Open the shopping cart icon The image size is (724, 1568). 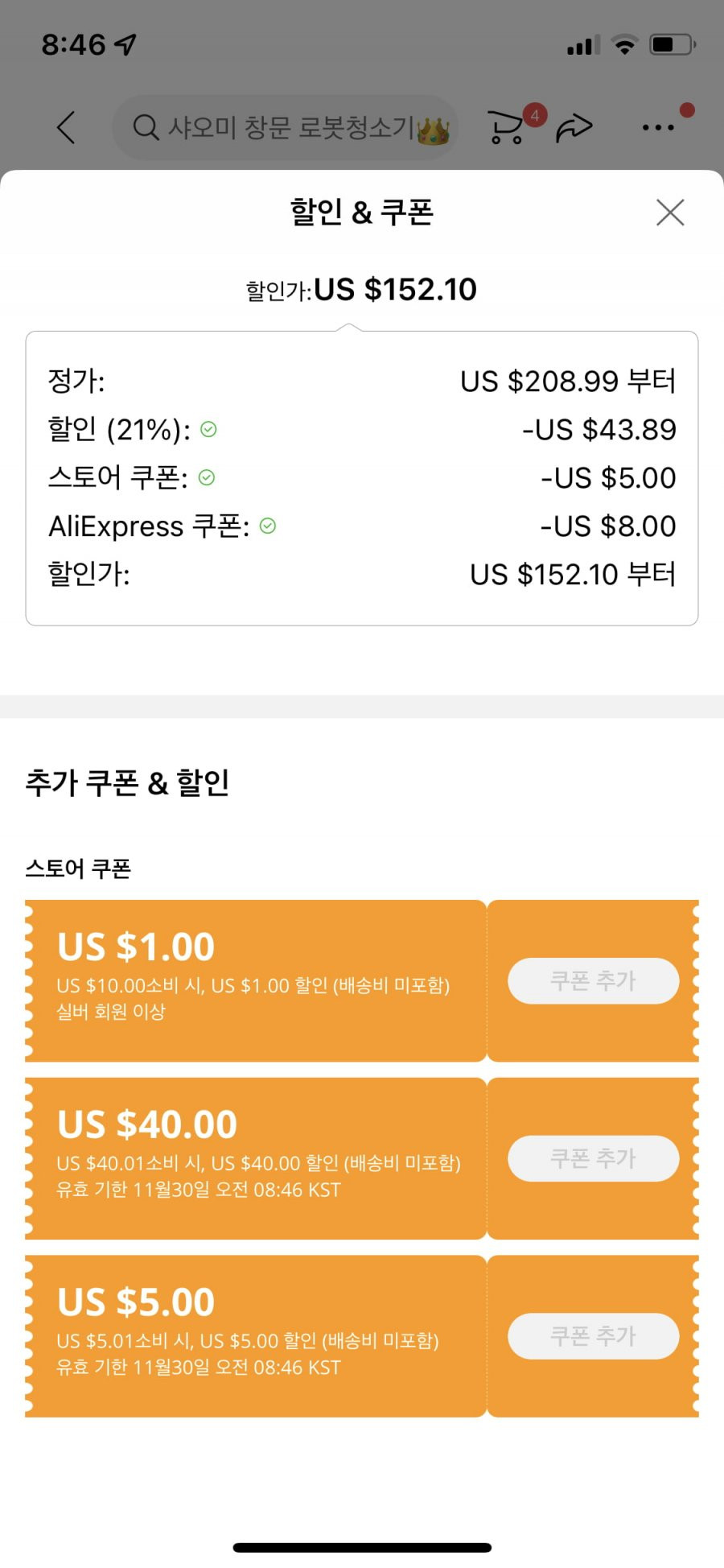pyautogui.click(x=505, y=127)
